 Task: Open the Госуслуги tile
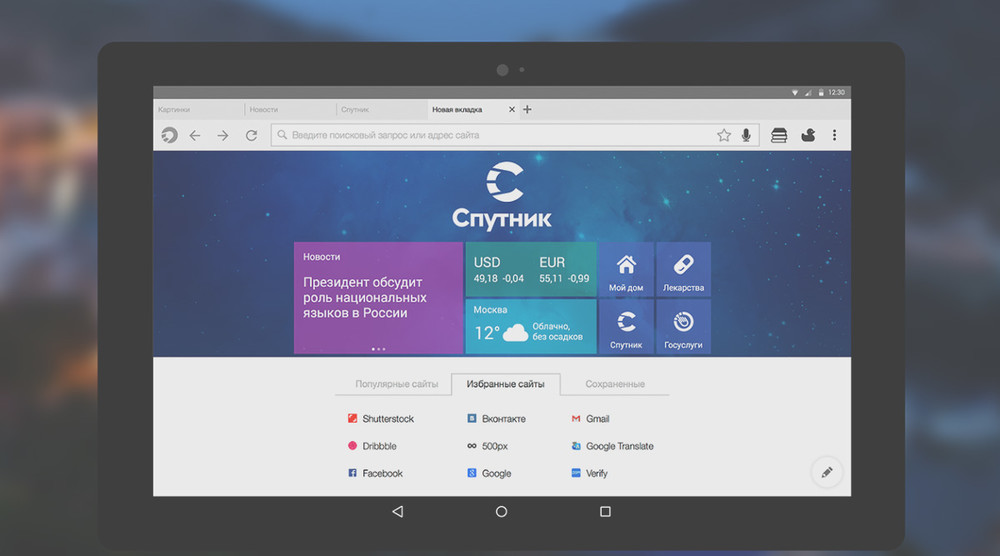coord(683,326)
